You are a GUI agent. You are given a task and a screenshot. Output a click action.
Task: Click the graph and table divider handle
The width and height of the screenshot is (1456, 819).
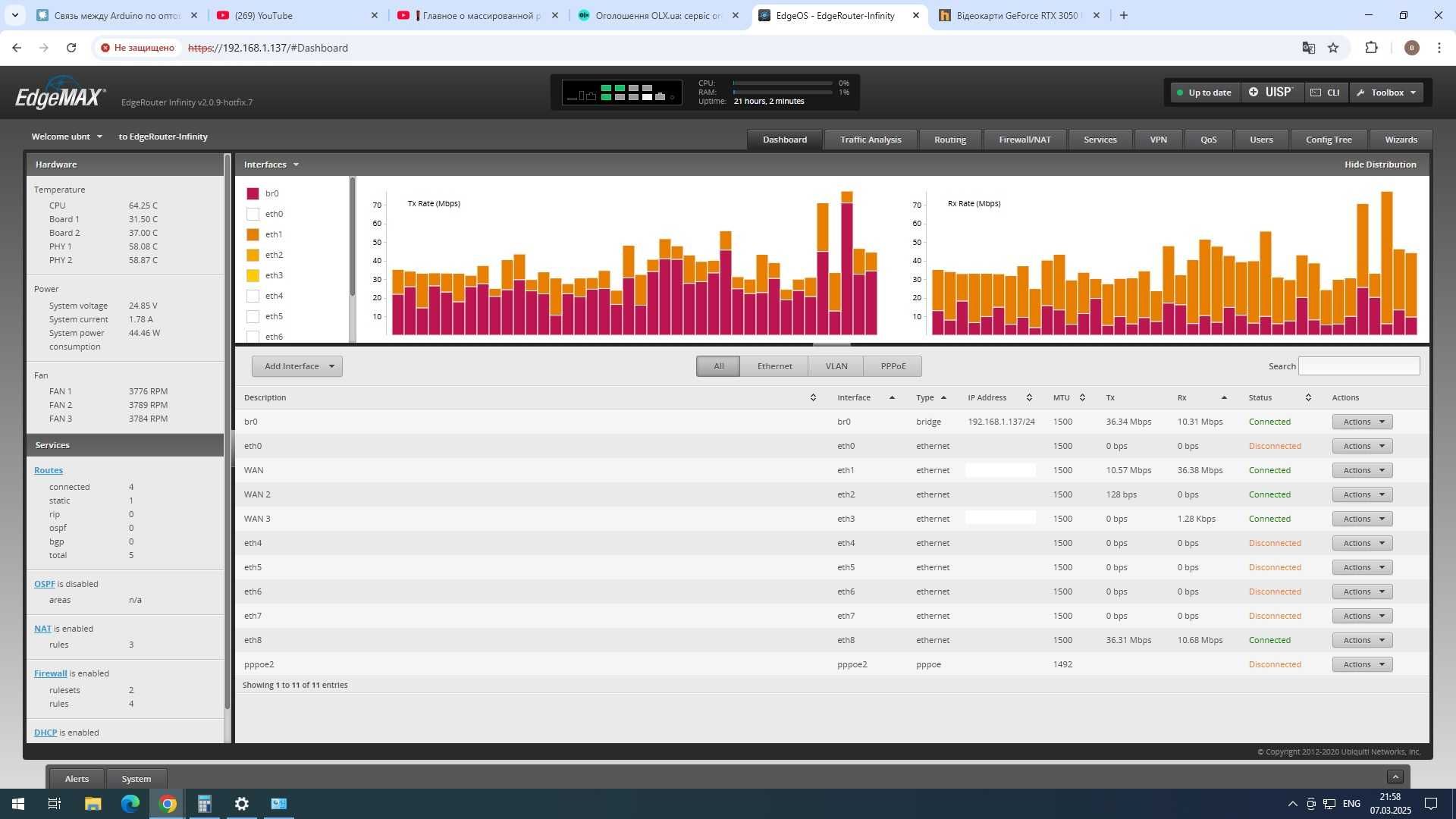[x=831, y=344]
